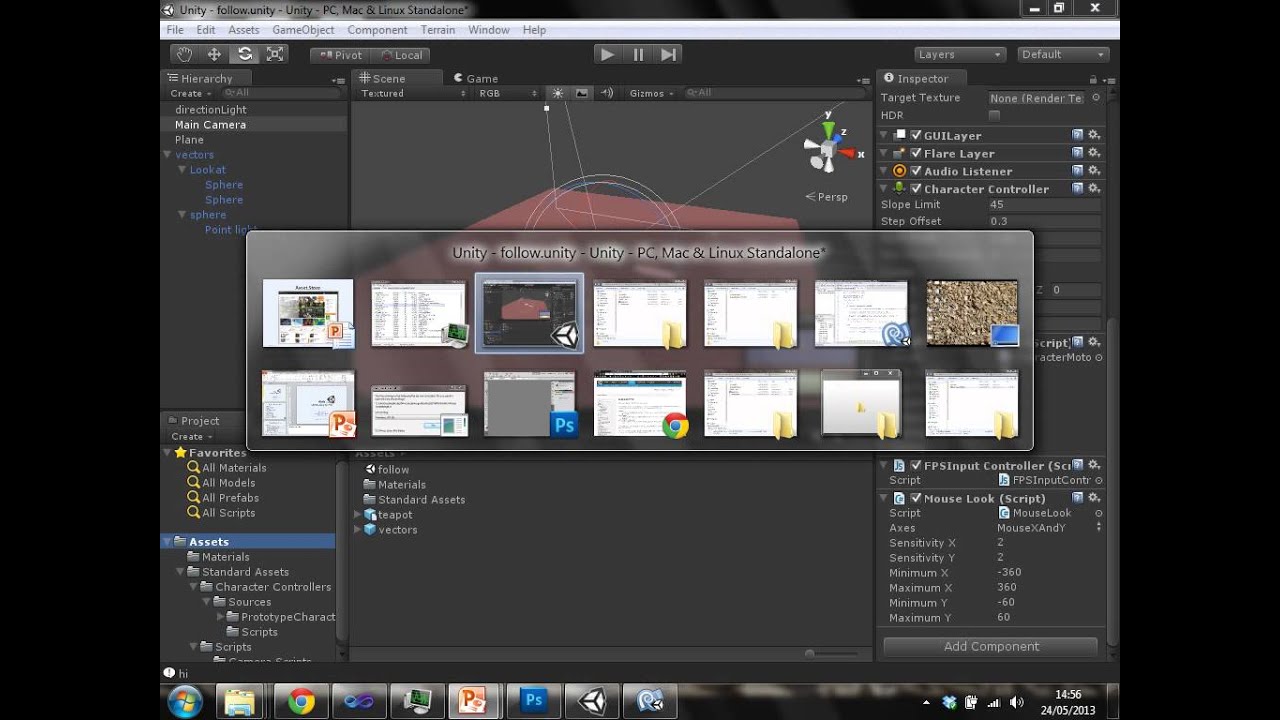Screen dimensions: 1280x720
Task: Select Chrome window in Alt-Tab switcher
Action: [x=640, y=403]
